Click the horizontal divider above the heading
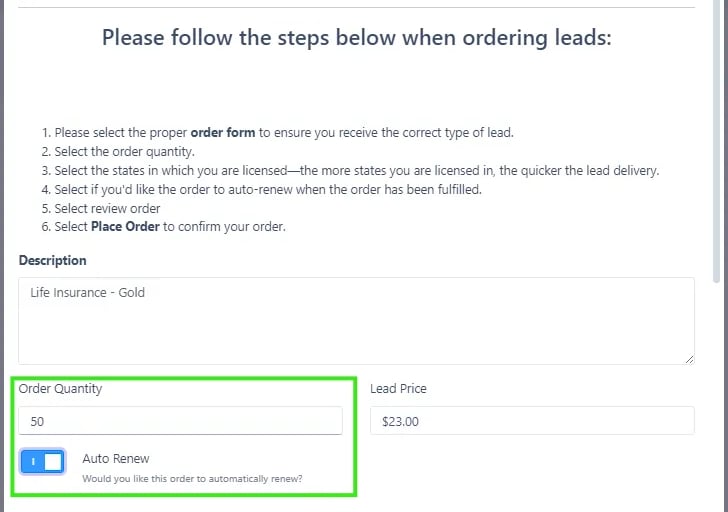 356,8
